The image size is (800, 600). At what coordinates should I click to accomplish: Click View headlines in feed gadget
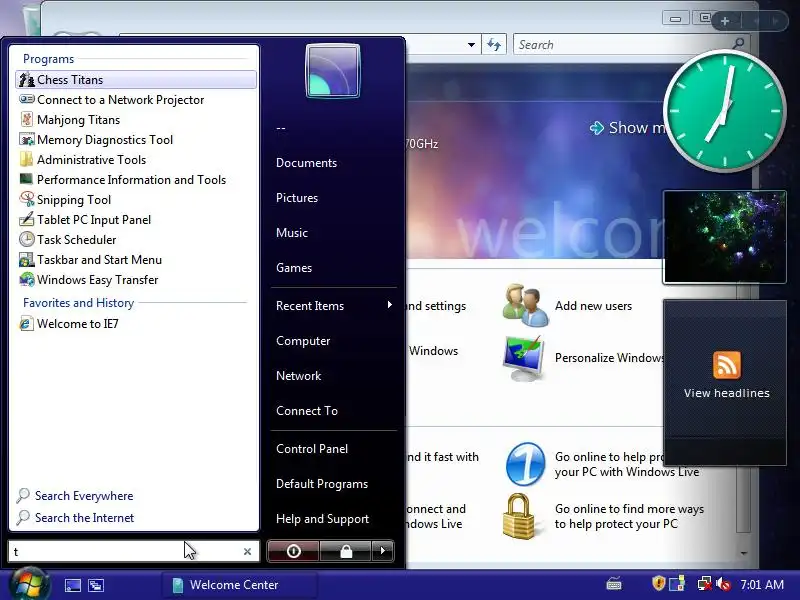point(727,393)
